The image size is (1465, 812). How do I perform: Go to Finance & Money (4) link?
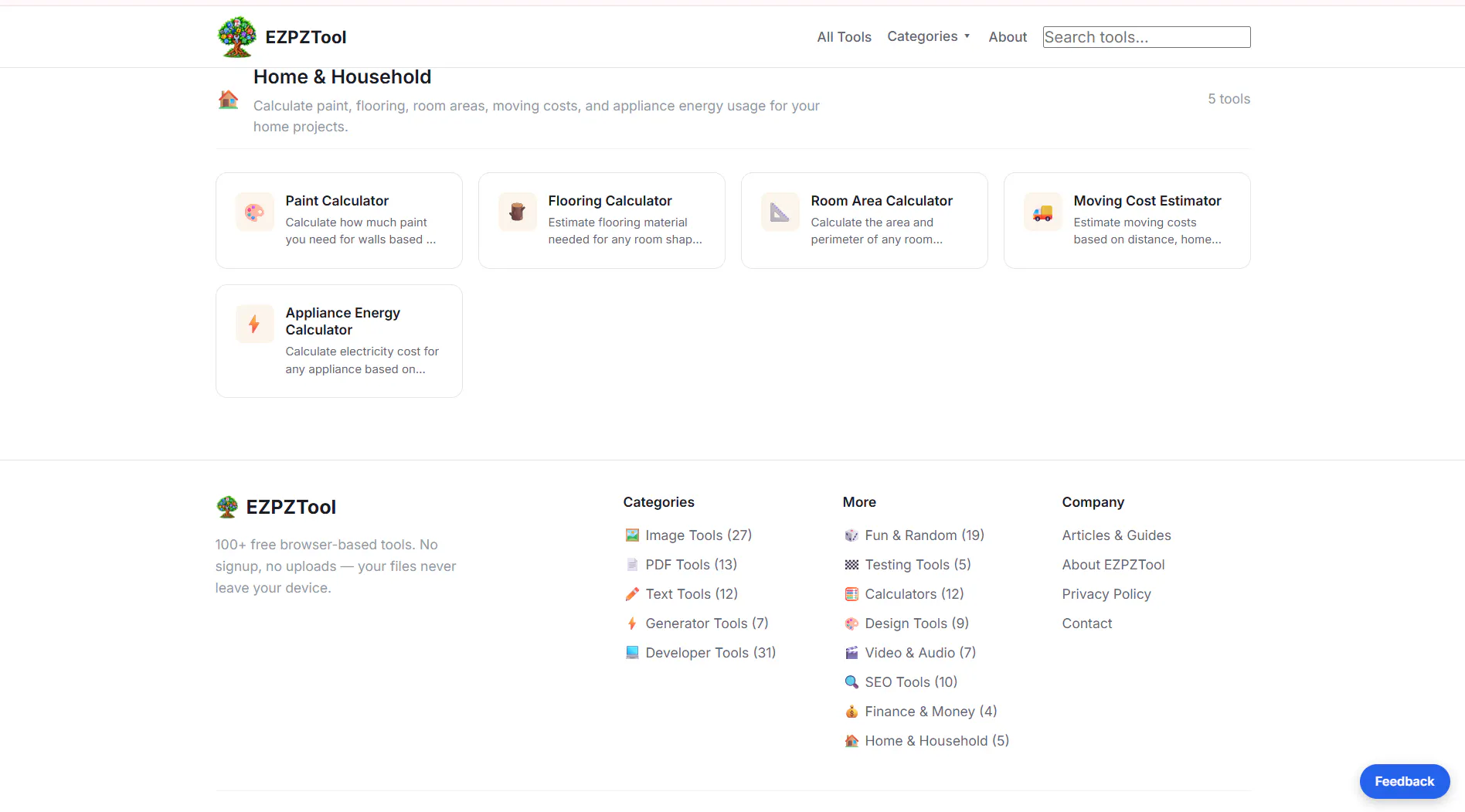click(x=931, y=712)
